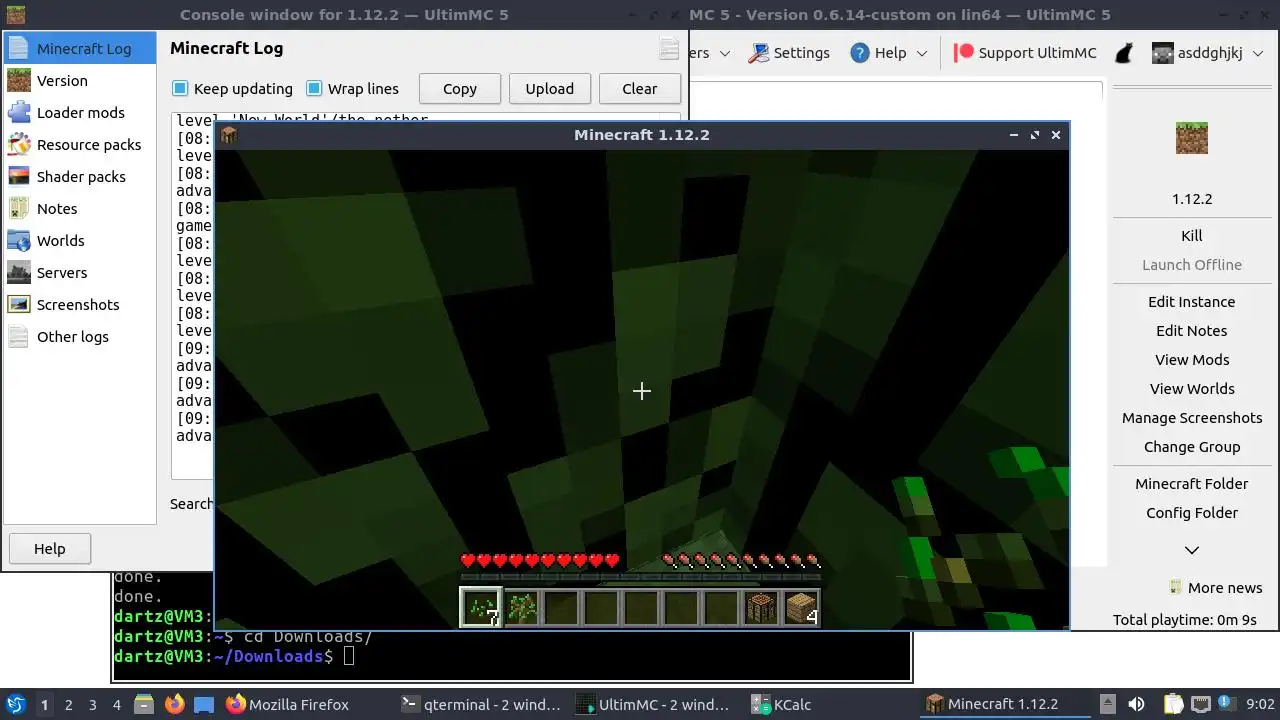Click Help button in console window
1280x720 pixels.
(x=50, y=549)
